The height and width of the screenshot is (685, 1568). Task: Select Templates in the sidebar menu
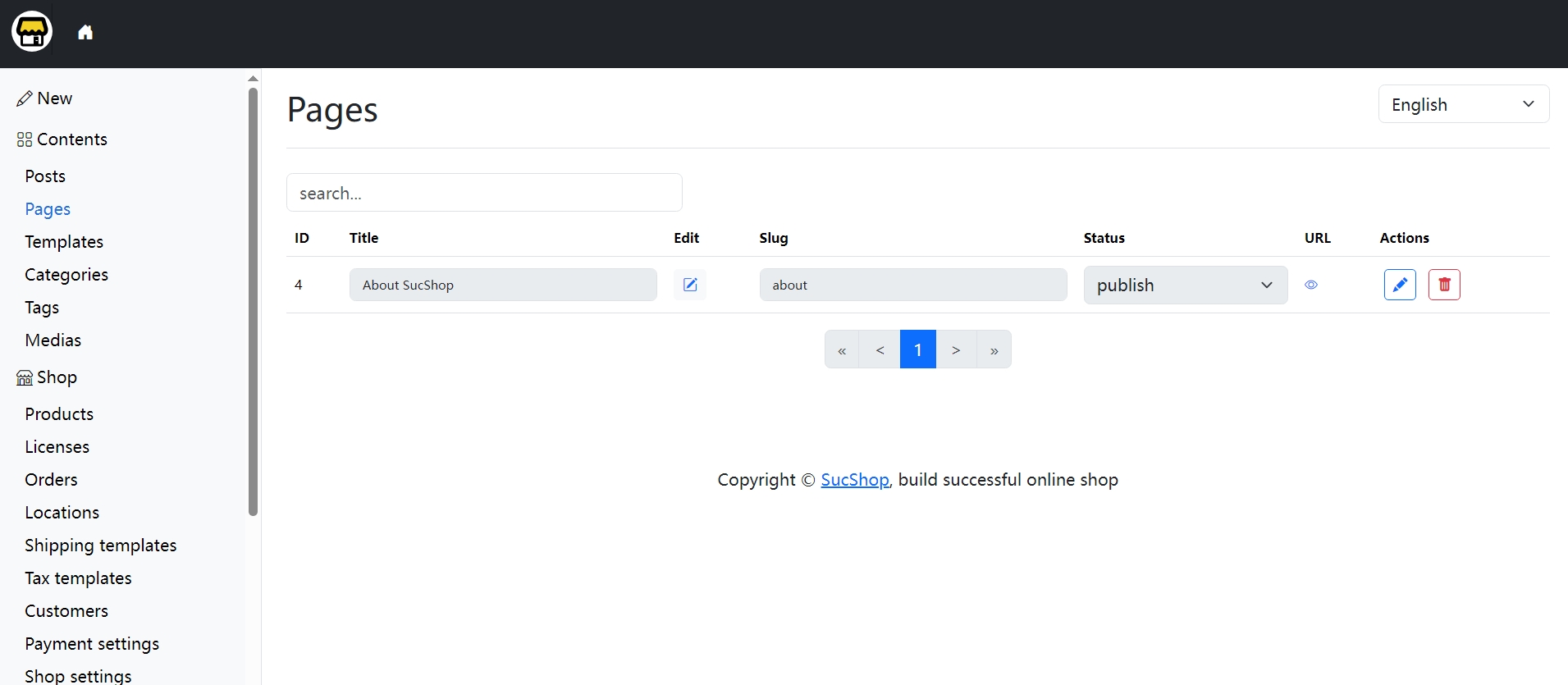(64, 242)
